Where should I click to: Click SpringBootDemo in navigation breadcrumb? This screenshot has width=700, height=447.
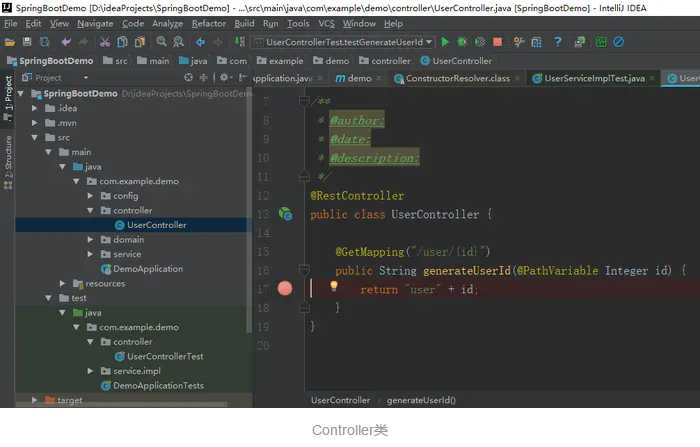pos(50,61)
